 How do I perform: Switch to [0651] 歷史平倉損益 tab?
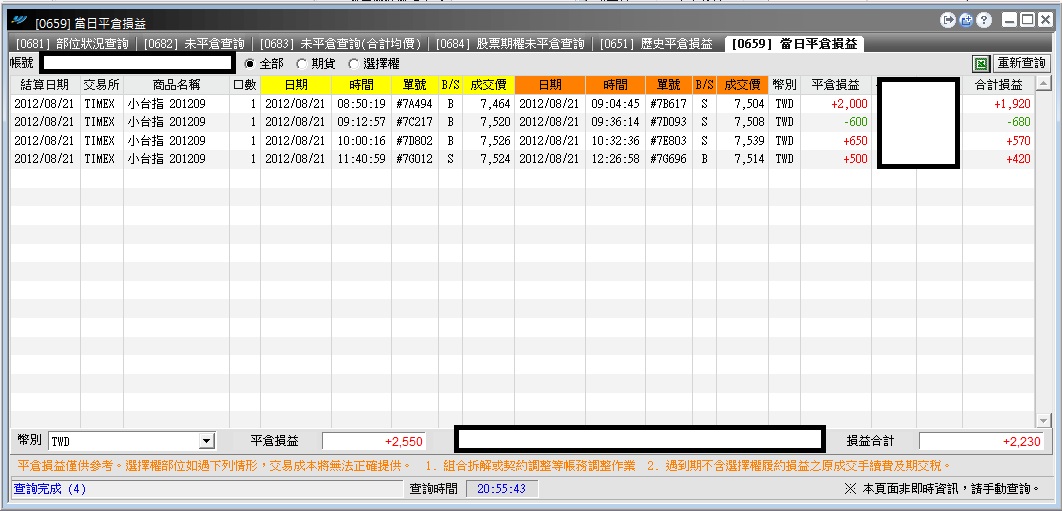(656, 44)
